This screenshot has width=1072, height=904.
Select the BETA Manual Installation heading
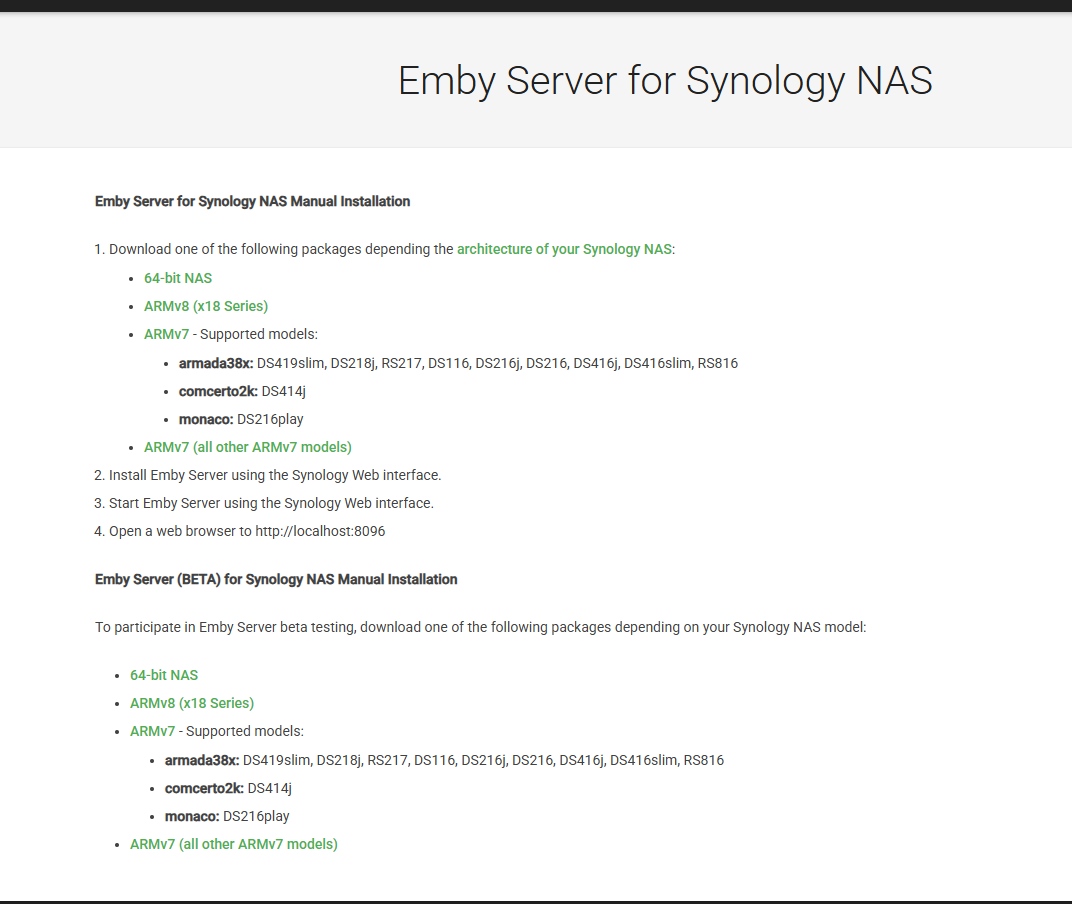276,579
